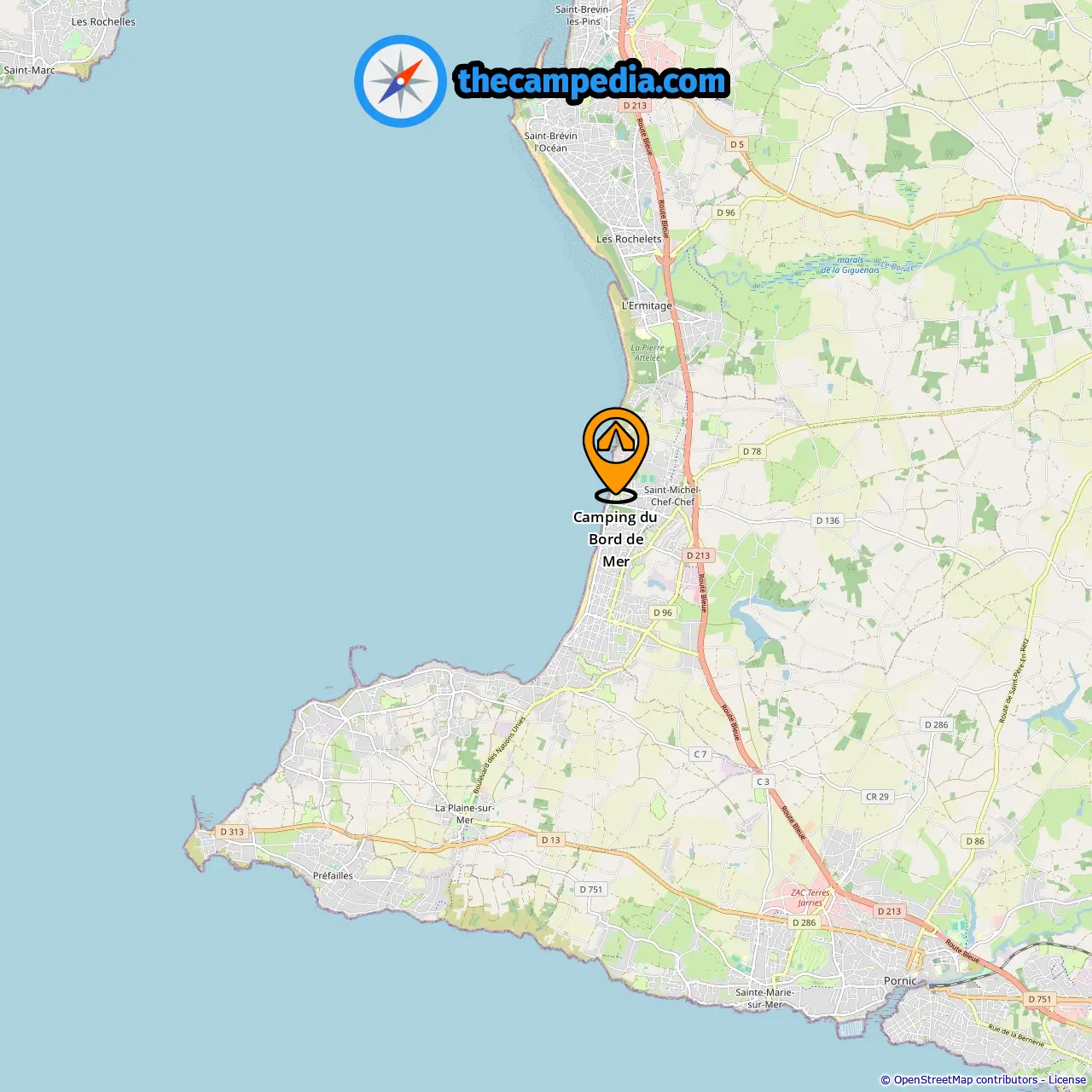
Task: Click the Sainte-Marie-sur-Mer label
Action: (x=764, y=998)
